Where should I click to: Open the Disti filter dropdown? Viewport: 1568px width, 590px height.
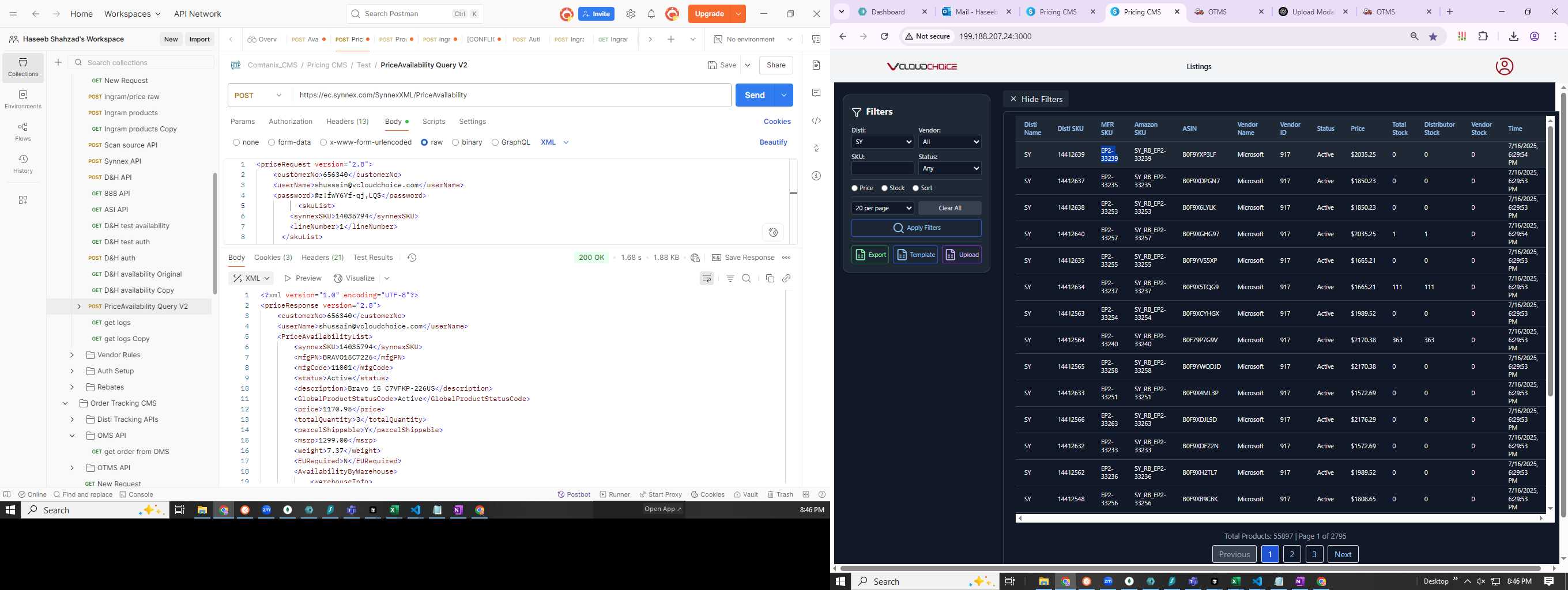[x=883, y=142]
